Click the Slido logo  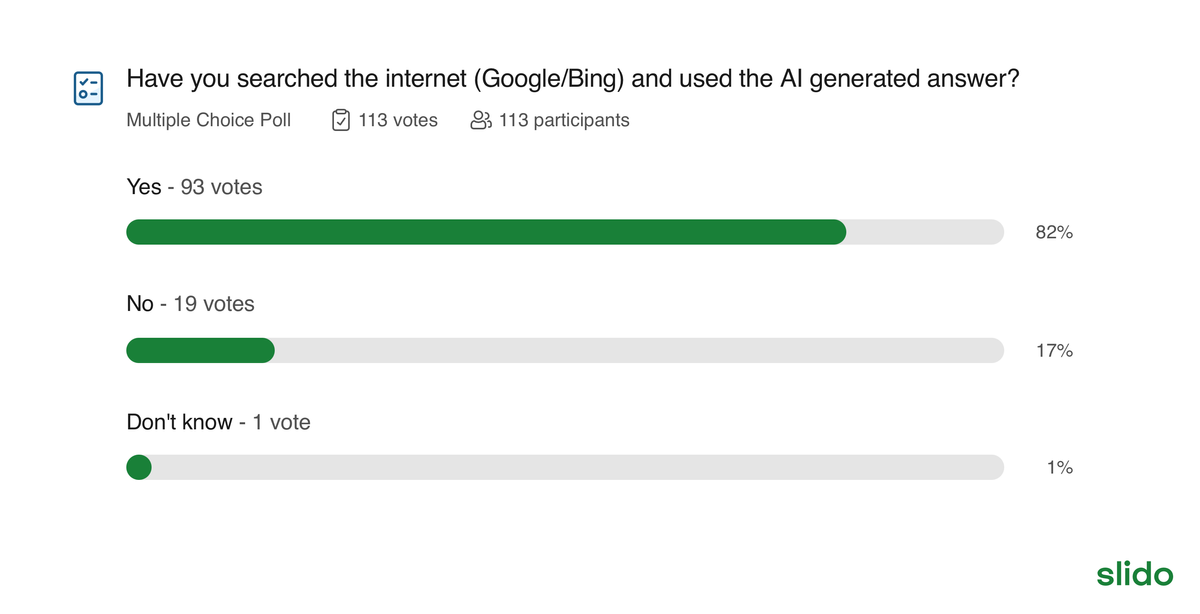pos(1134,574)
